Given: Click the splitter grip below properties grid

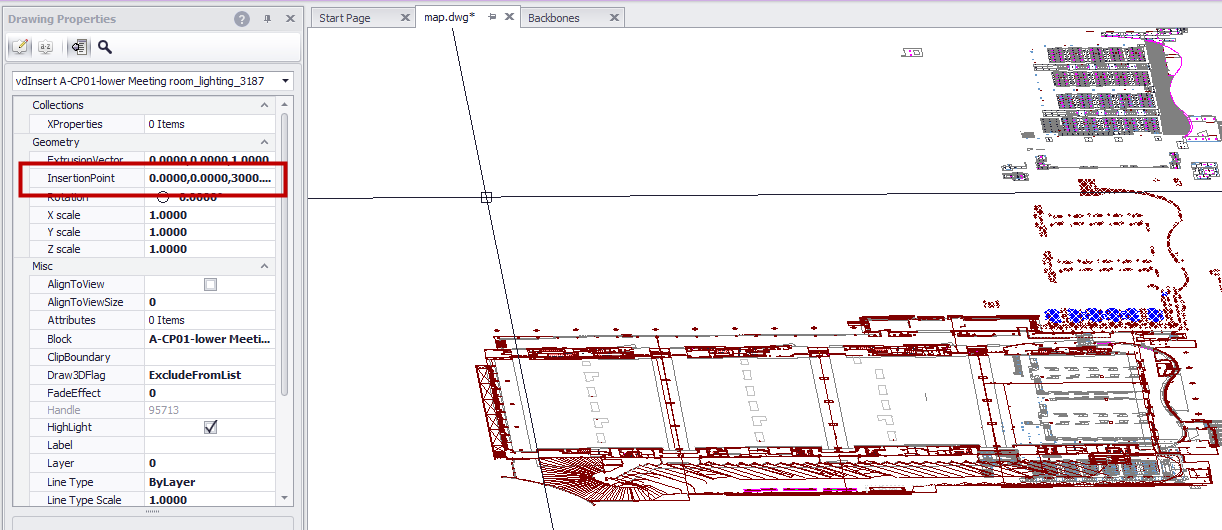Looking at the screenshot, I should pyautogui.click(x=152, y=511).
